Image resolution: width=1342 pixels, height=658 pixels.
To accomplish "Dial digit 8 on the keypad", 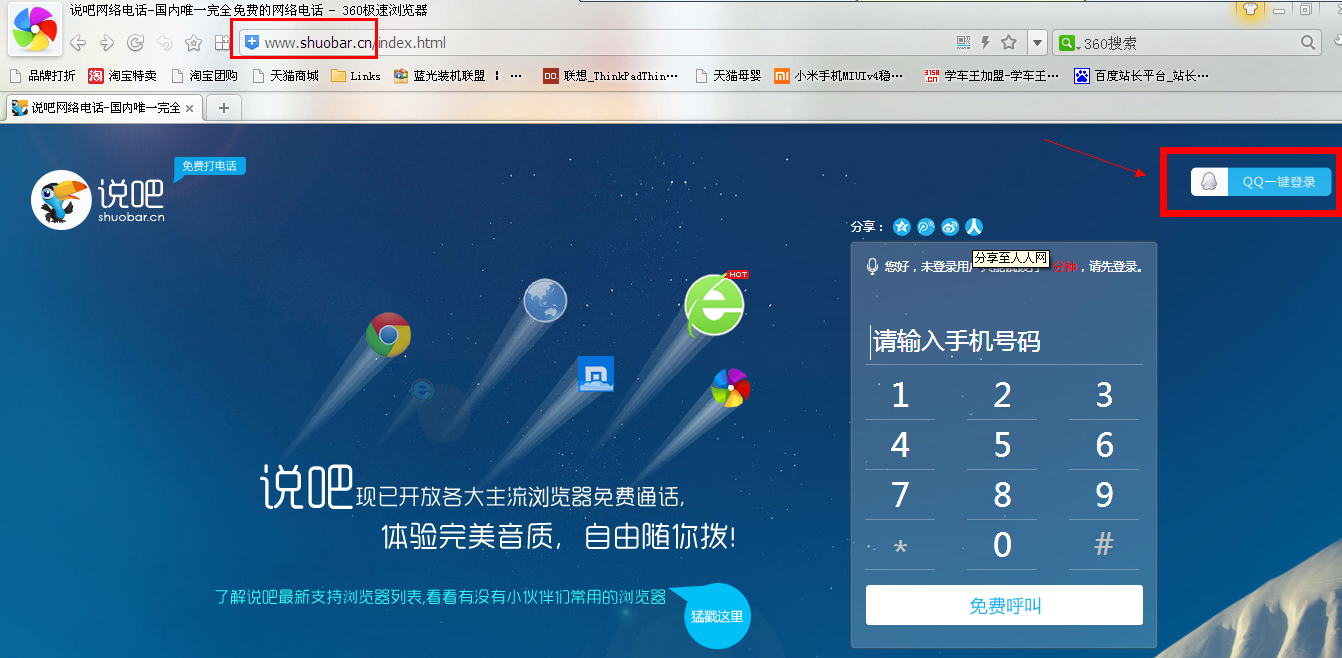I will pyautogui.click(x=1002, y=495).
